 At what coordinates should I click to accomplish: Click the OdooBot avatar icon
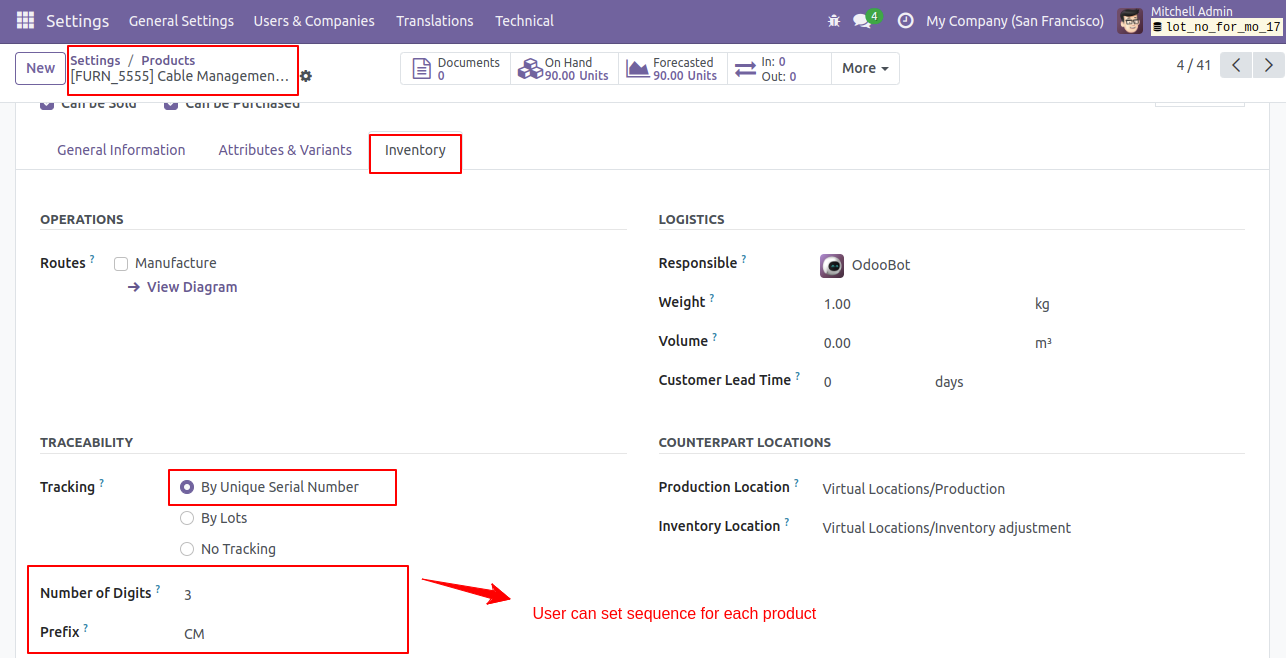[832, 266]
